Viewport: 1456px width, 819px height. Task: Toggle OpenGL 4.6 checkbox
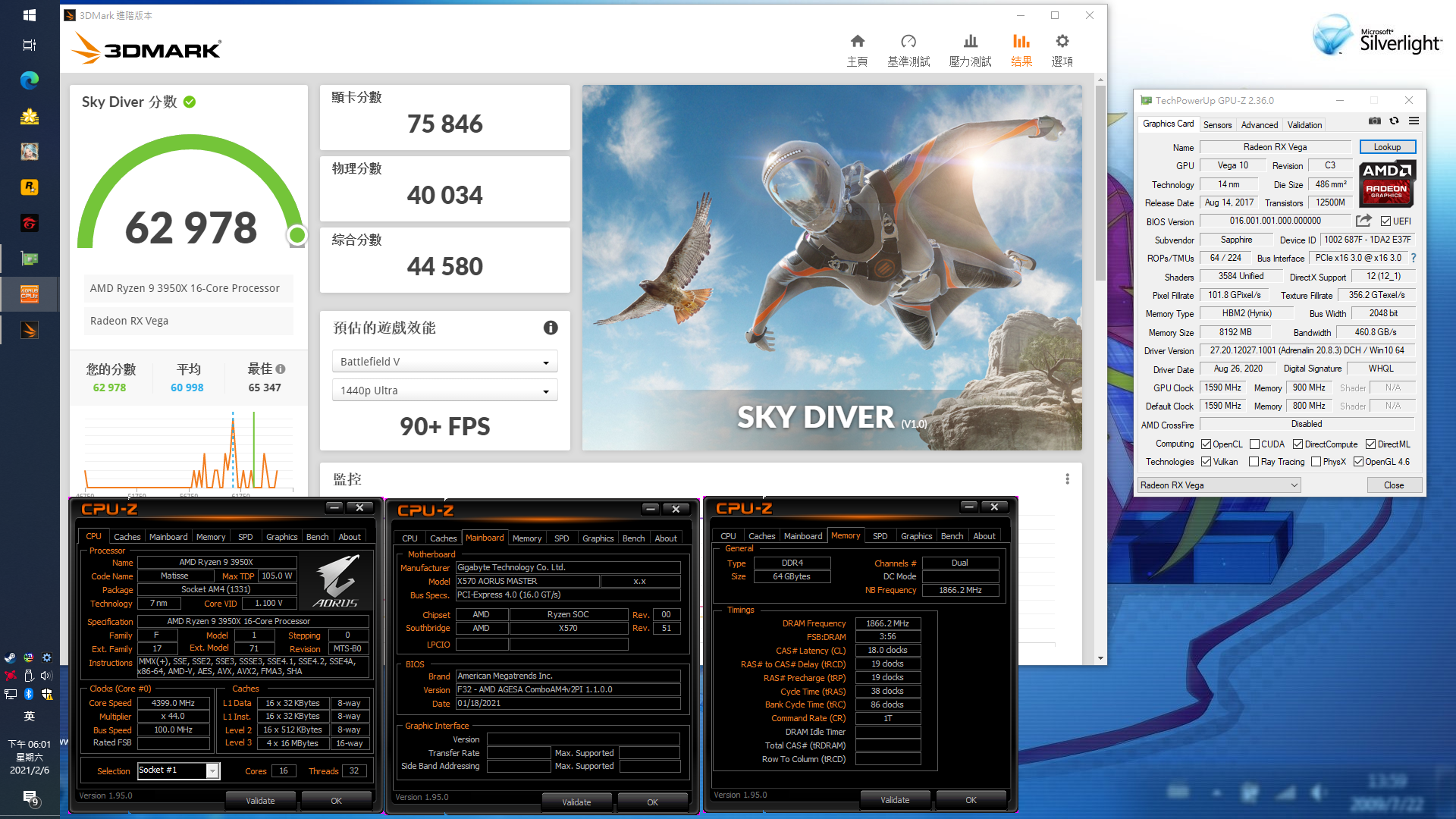[1359, 462]
